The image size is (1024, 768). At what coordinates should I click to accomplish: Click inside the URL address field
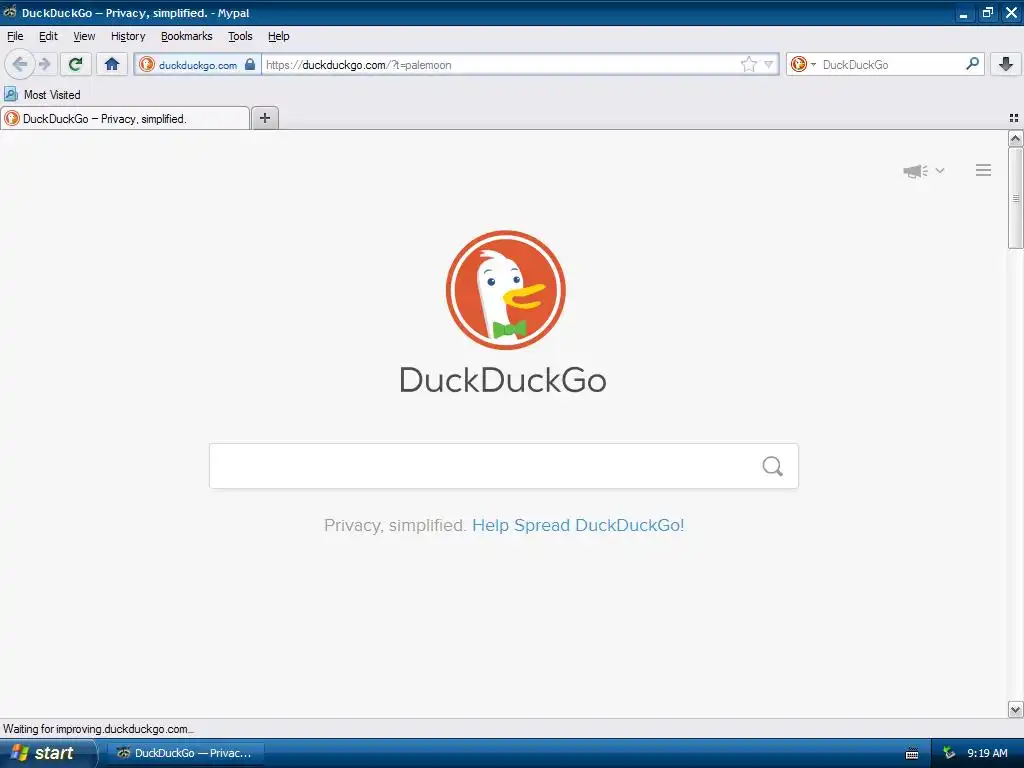tap(501, 65)
